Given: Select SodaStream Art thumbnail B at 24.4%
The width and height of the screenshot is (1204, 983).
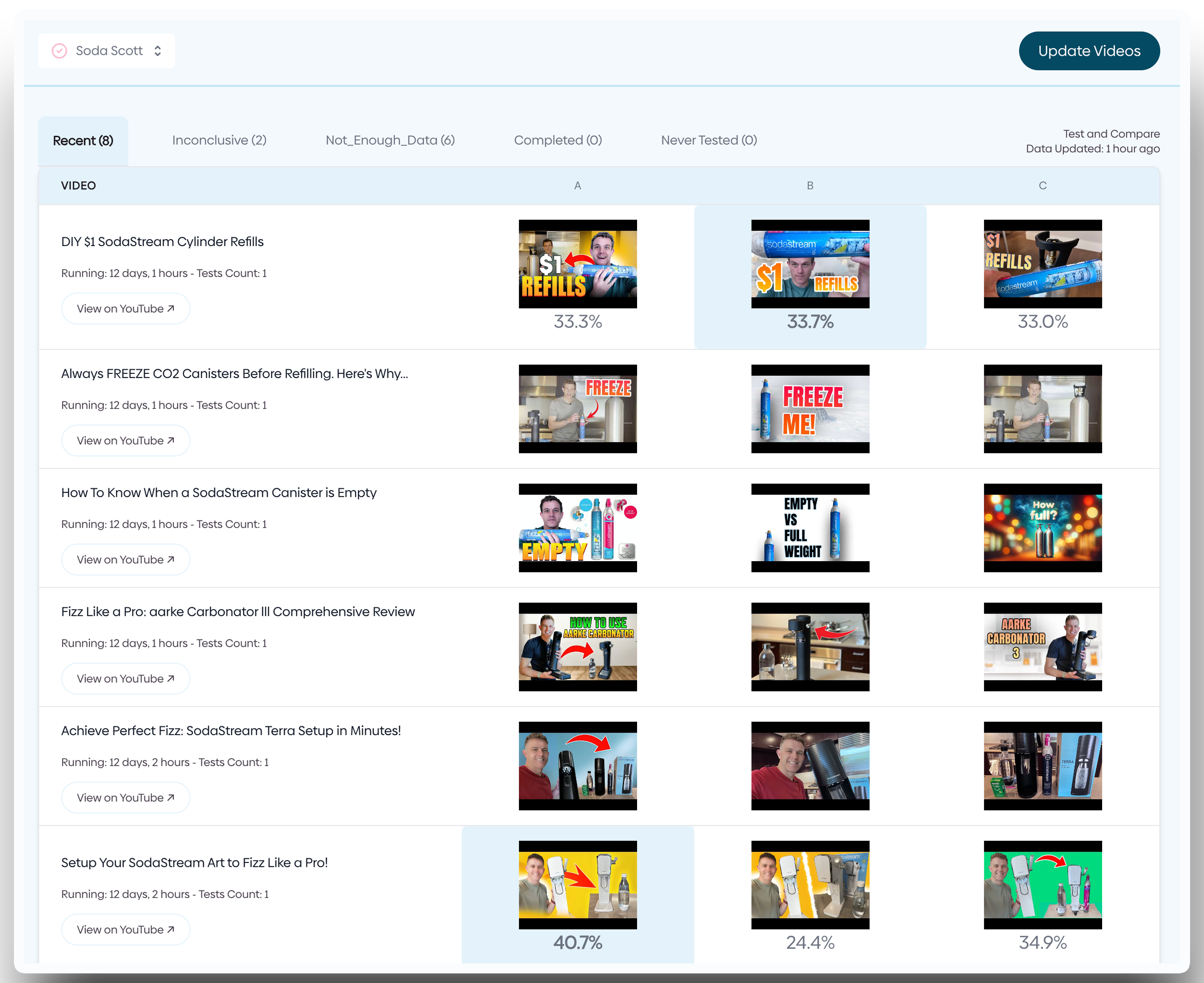Looking at the screenshot, I should pyautogui.click(x=810, y=885).
